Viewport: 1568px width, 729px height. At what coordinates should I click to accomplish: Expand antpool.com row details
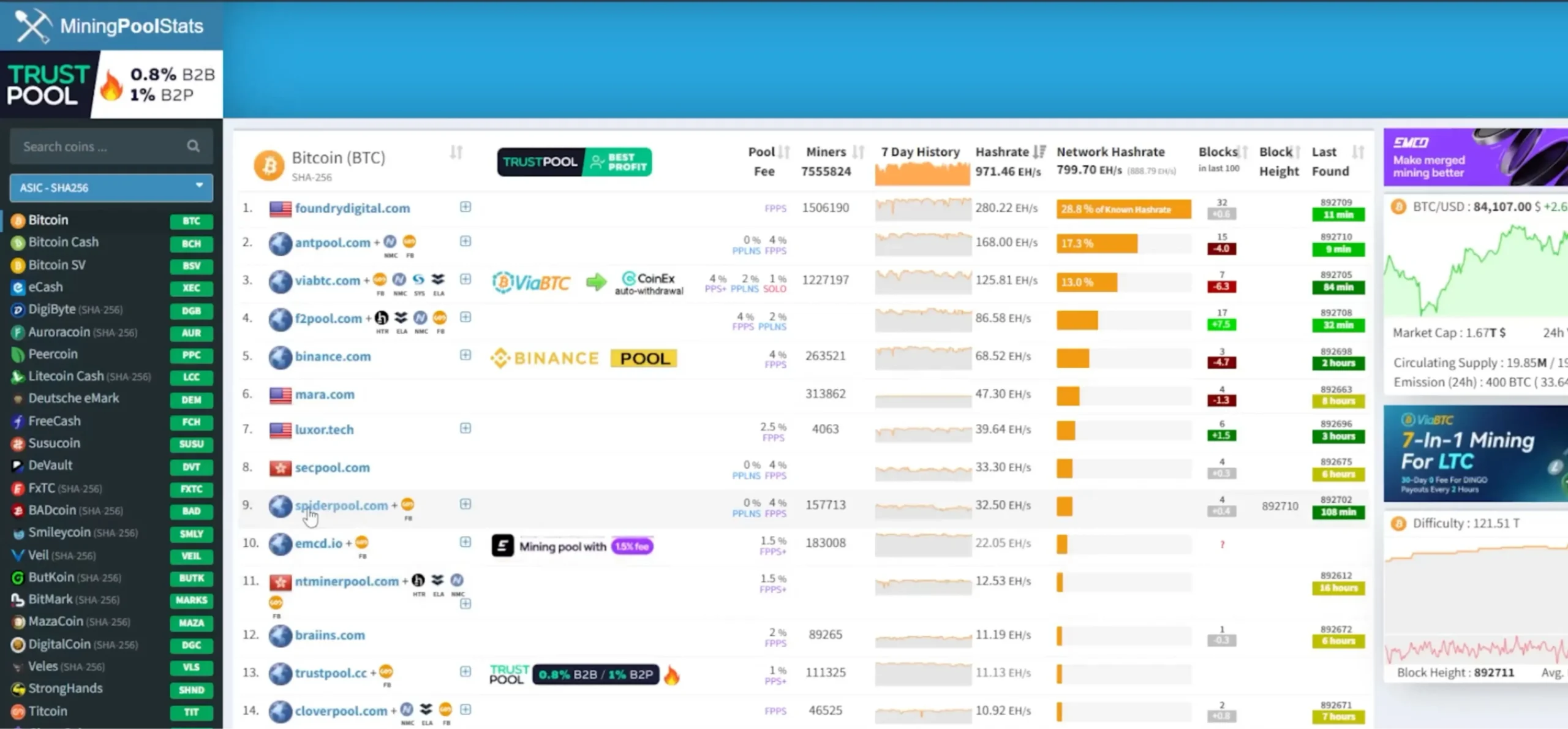(x=466, y=241)
